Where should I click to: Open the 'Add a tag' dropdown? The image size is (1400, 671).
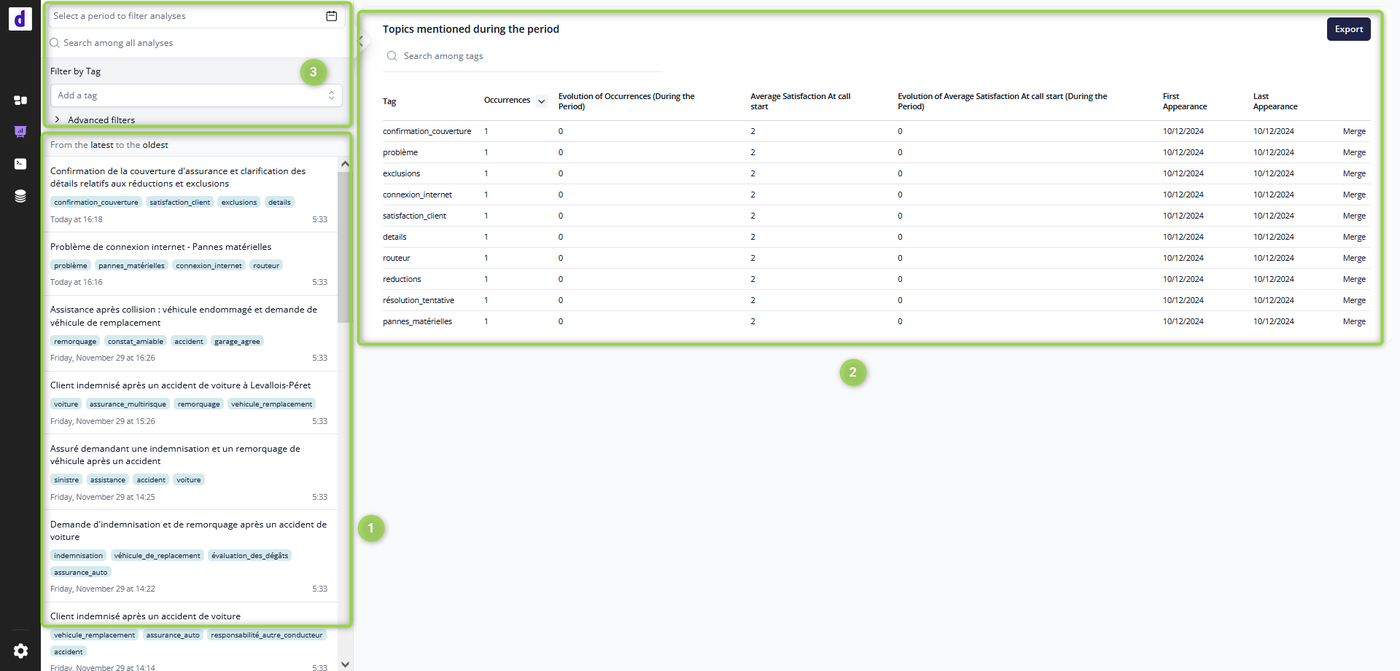196,95
